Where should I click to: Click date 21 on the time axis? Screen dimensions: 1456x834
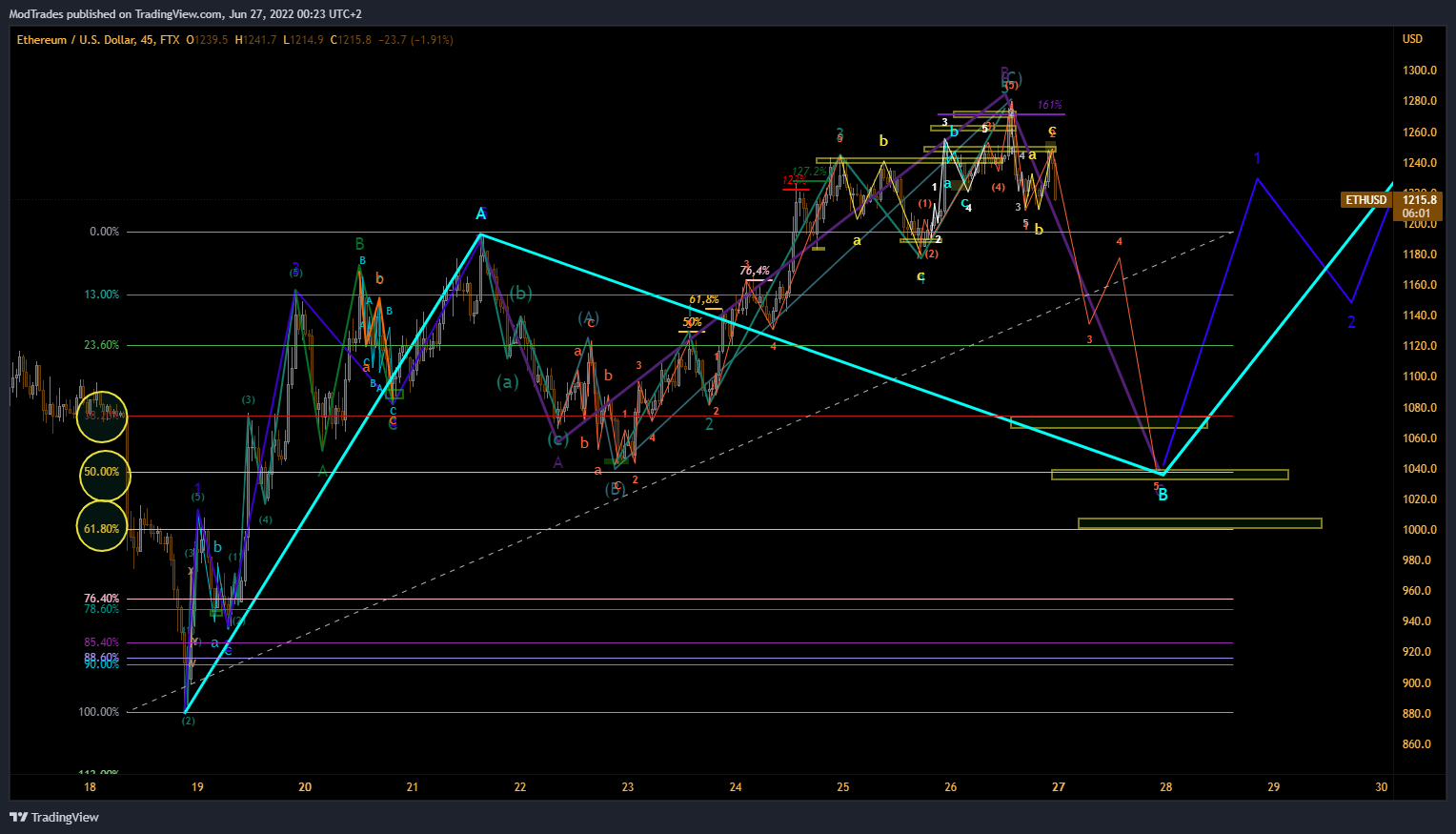pos(413,787)
